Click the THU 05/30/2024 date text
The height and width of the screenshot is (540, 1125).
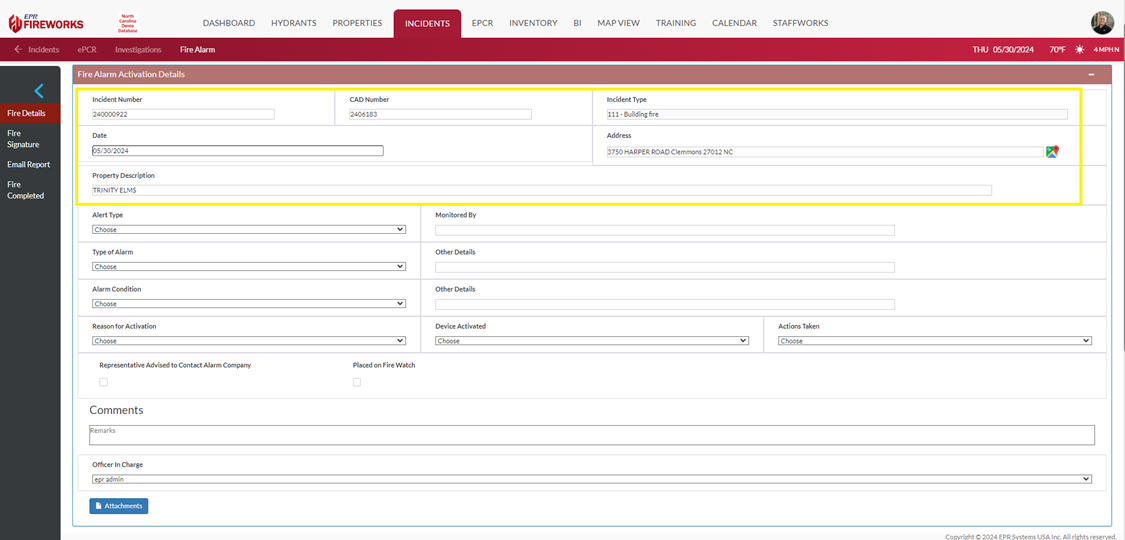click(x=1003, y=49)
